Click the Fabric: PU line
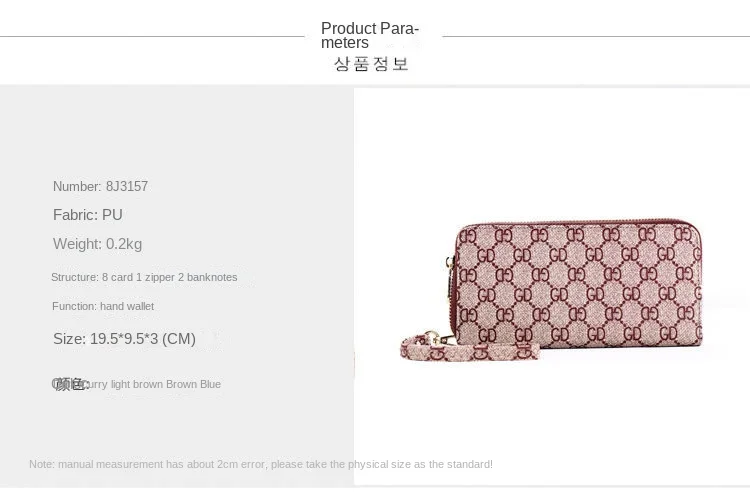This screenshot has height=501, width=750. click(x=88, y=215)
